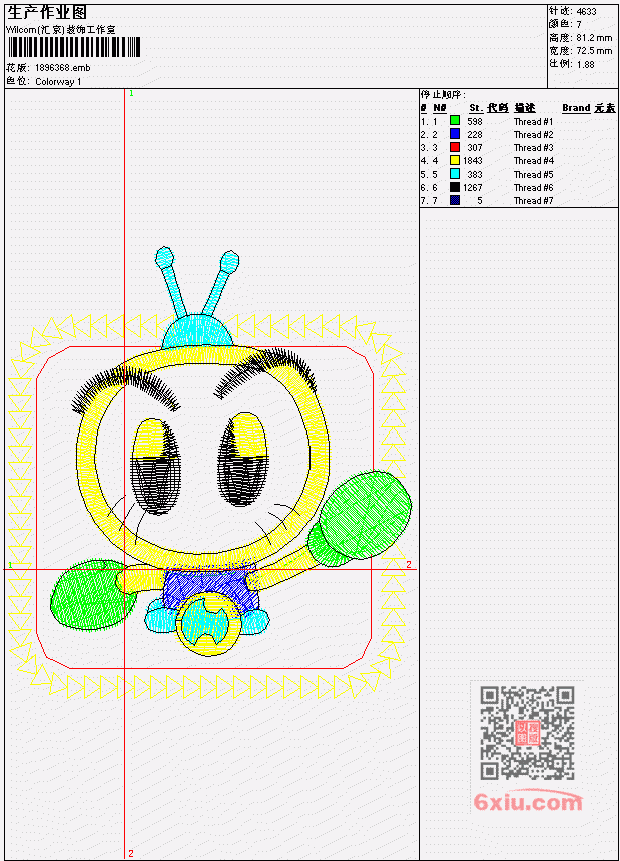Screen dimensions: 620x861
Task: Click stitch count 598 in the stop sequence
Action: click(x=475, y=121)
